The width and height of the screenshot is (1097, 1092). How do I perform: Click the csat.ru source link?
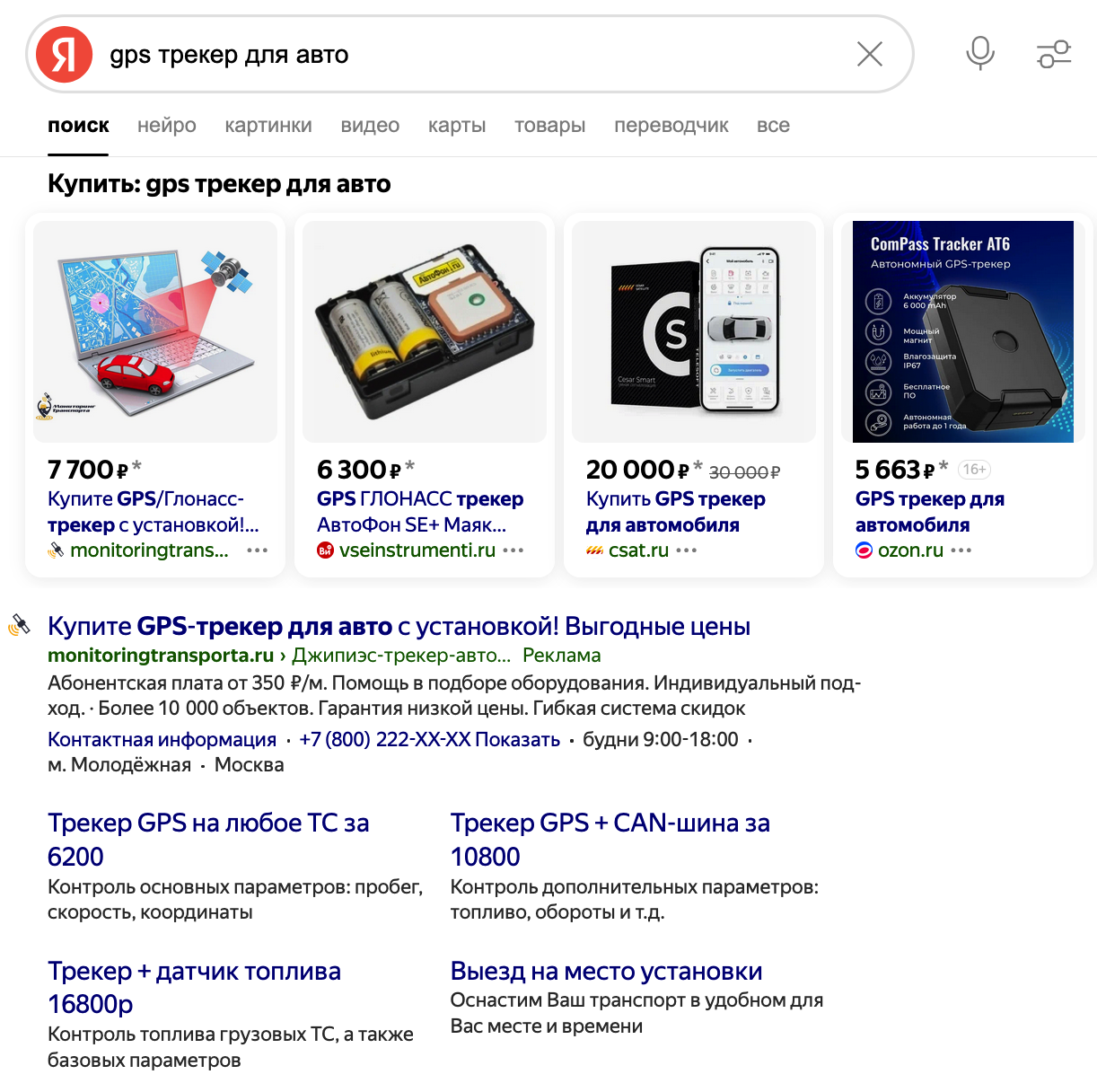(x=638, y=550)
